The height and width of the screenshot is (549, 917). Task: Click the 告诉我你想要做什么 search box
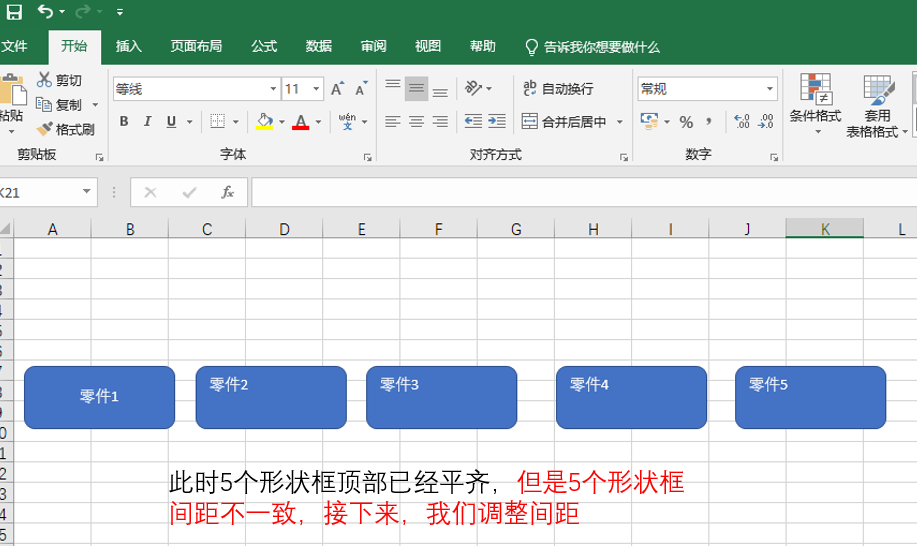pyautogui.click(x=592, y=47)
